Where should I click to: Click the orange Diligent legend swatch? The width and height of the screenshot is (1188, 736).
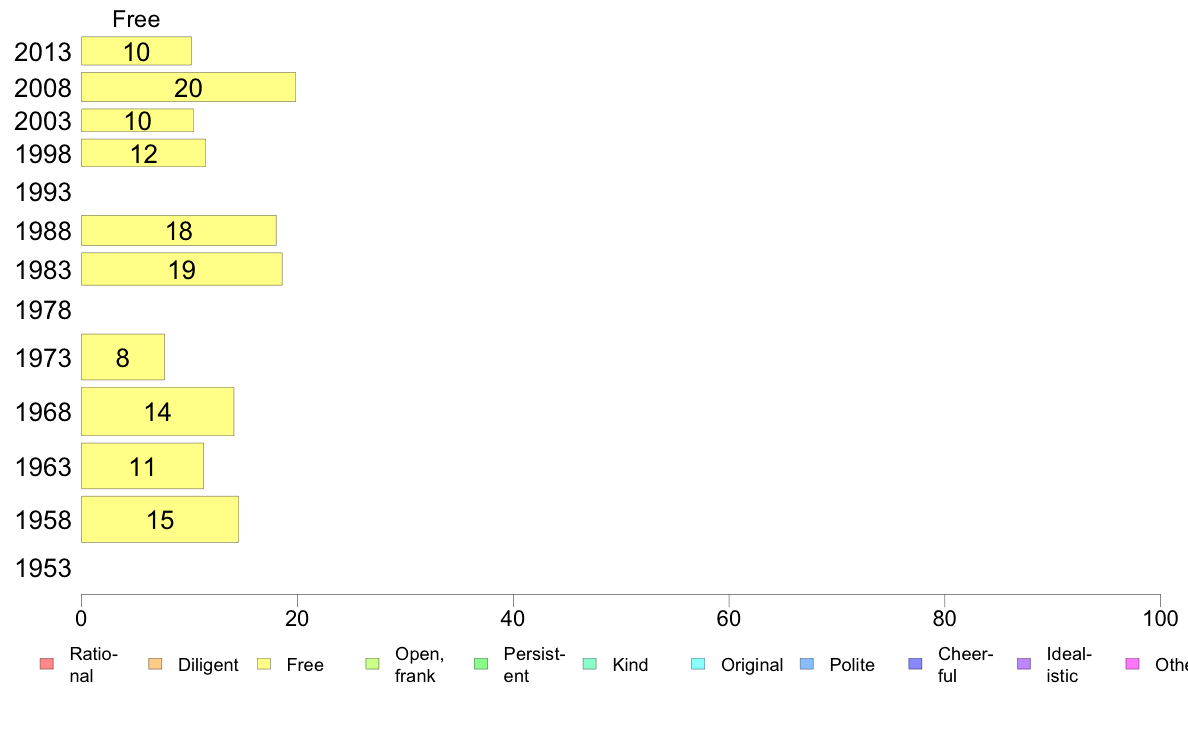click(x=155, y=664)
